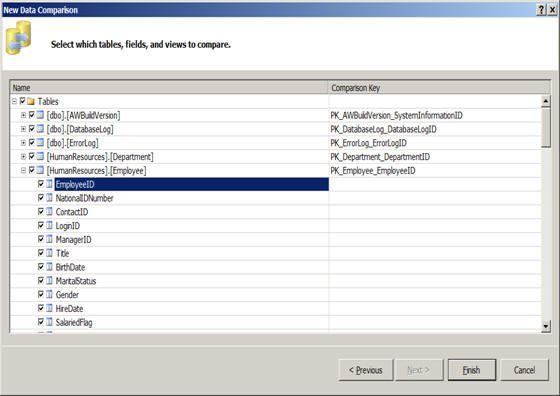Click the BirthDate column icon
The width and height of the screenshot is (560, 396).
(x=49, y=267)
